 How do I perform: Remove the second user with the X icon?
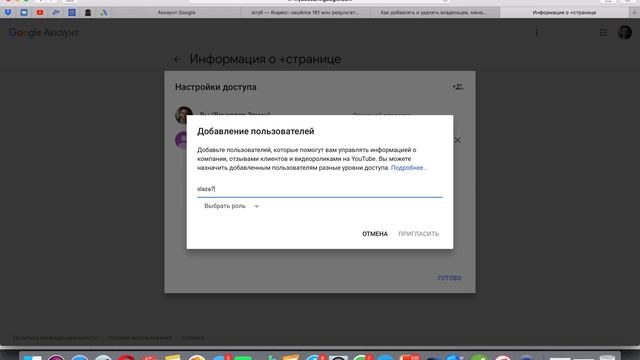pyautogui.click(x=458, y=140)
